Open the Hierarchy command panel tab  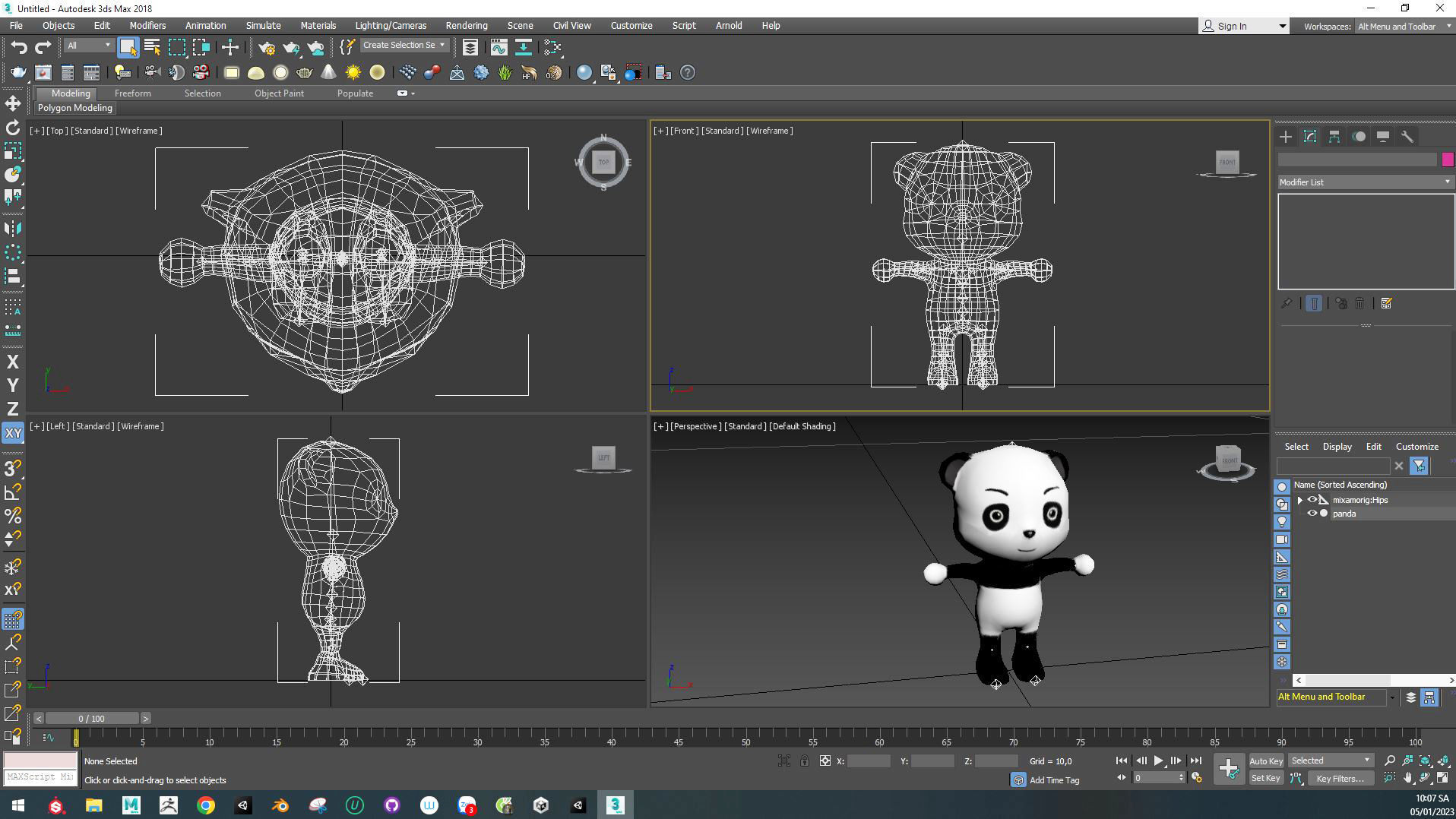point(1334,137)
